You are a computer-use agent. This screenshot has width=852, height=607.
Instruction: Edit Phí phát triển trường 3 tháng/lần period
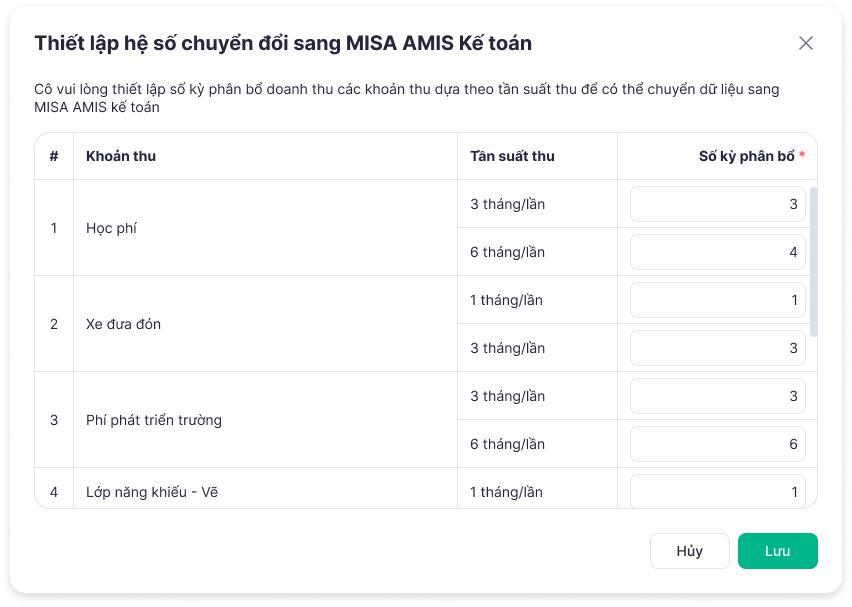(717, 396)
